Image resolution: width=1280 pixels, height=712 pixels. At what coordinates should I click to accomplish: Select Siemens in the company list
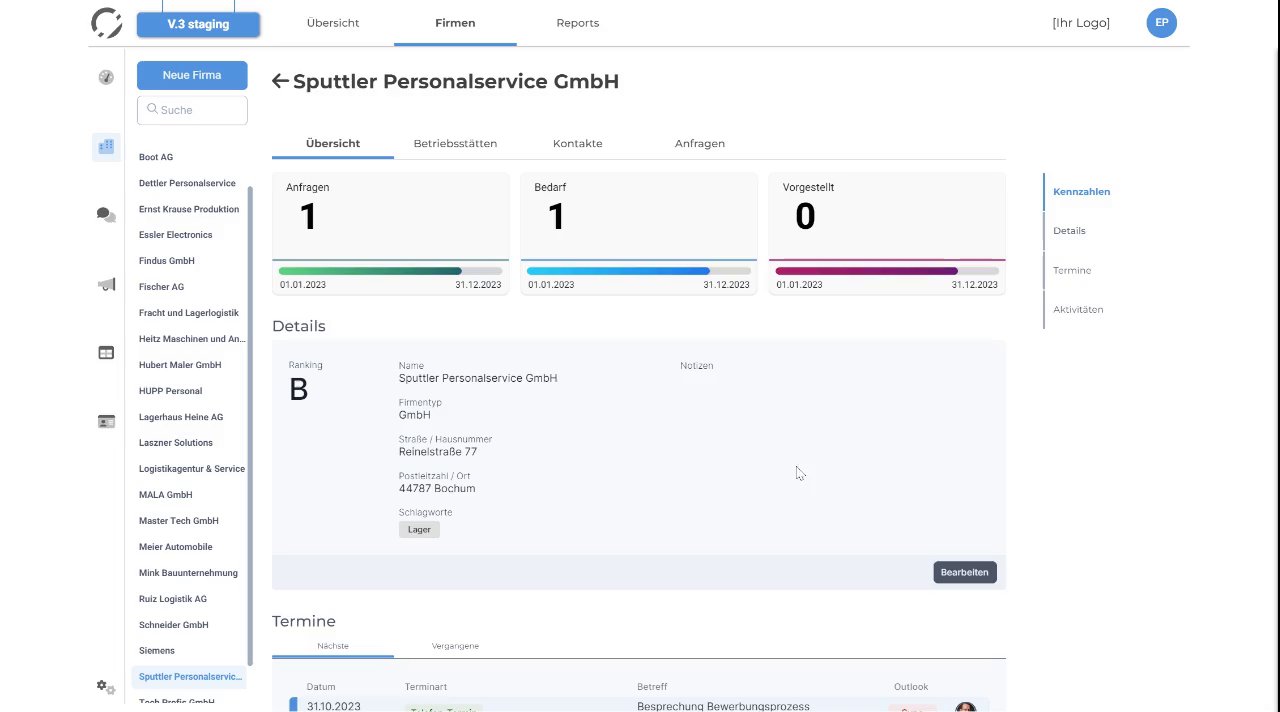tap(157, 651)
